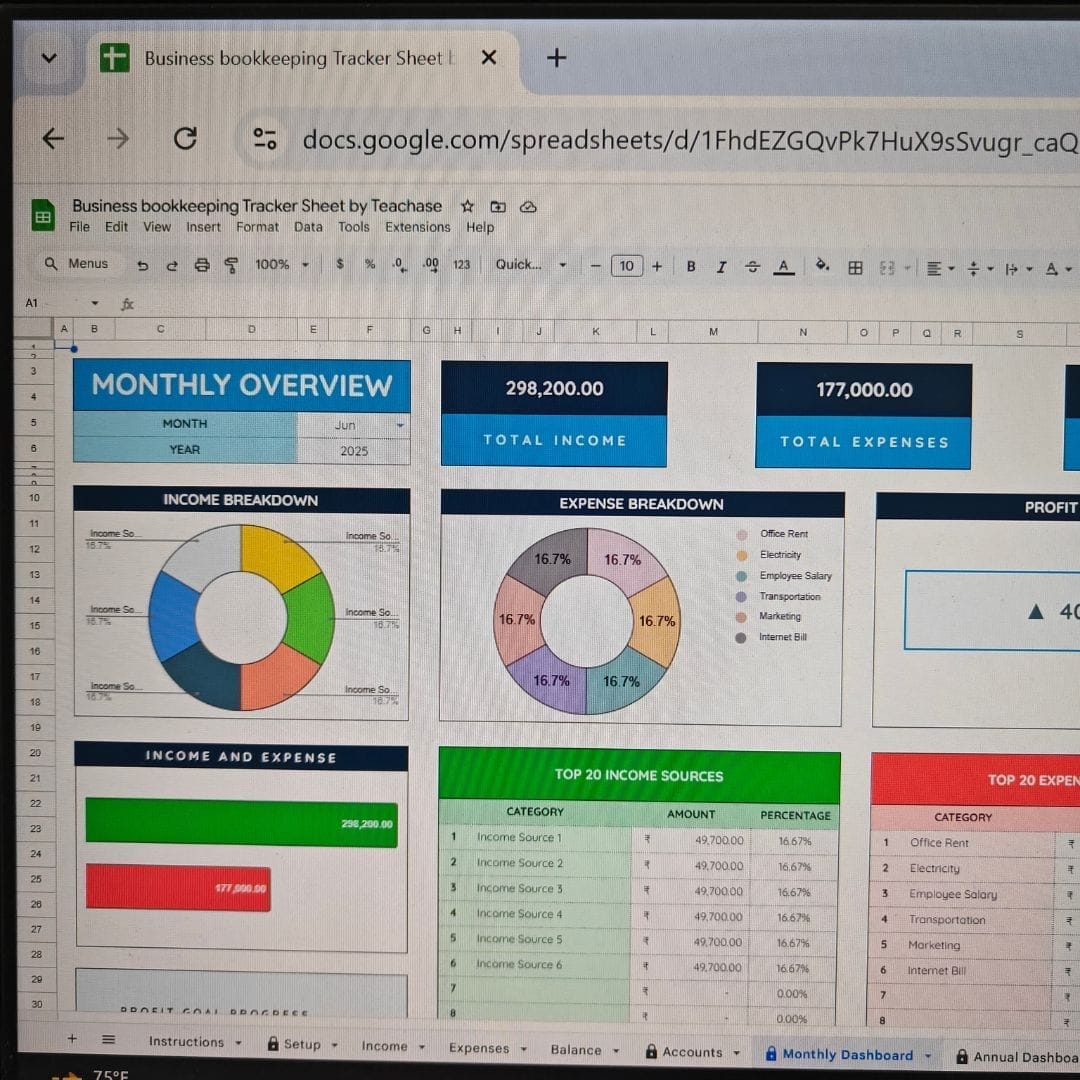
Task: Click the undo icon in toolbar
Action: pos(143,265)
